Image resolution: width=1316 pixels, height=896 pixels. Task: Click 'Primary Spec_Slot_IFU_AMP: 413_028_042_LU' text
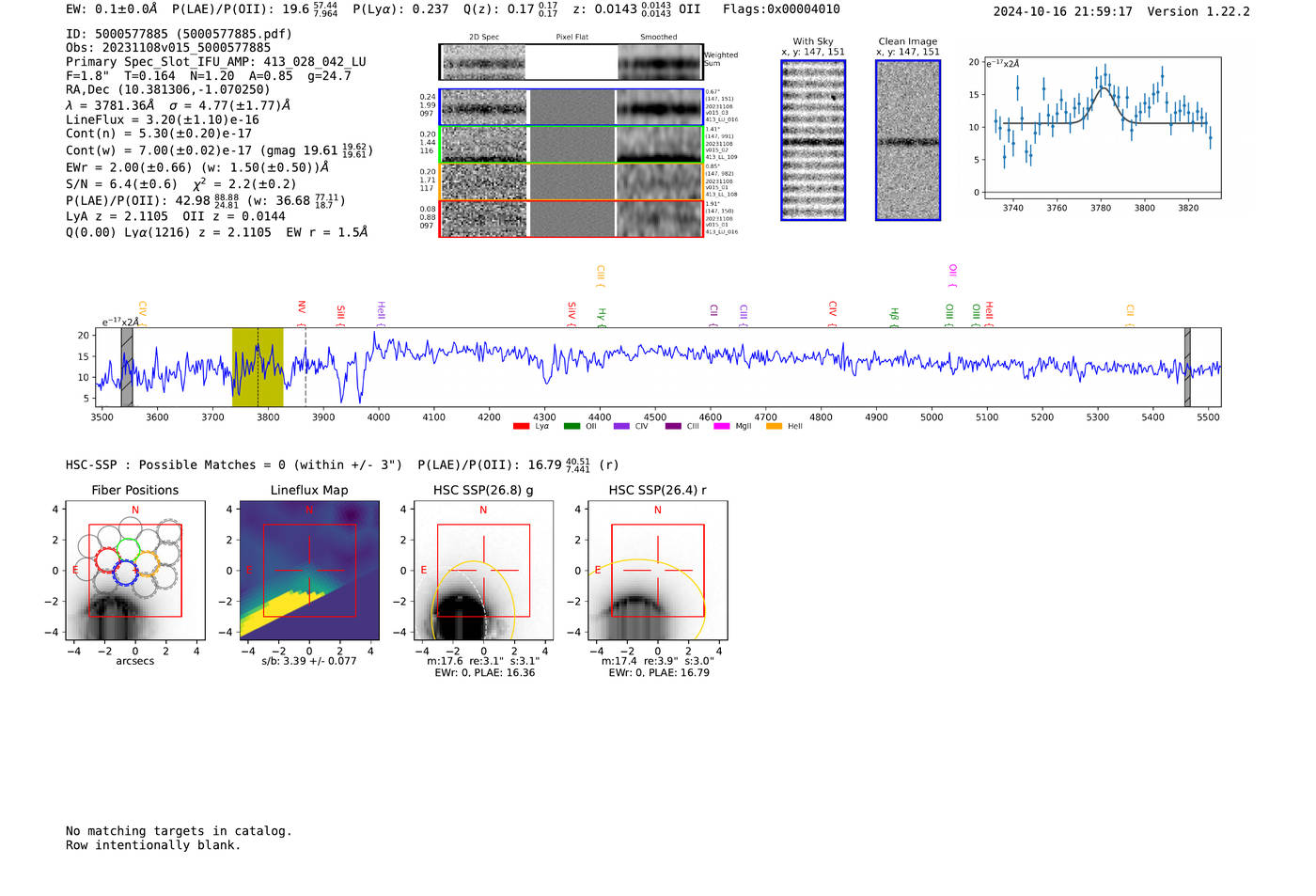(216, 61)
